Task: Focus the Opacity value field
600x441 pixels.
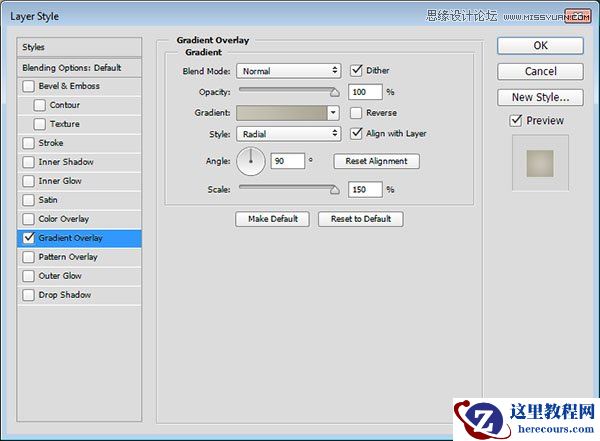Action: click(x=365, y=92)
